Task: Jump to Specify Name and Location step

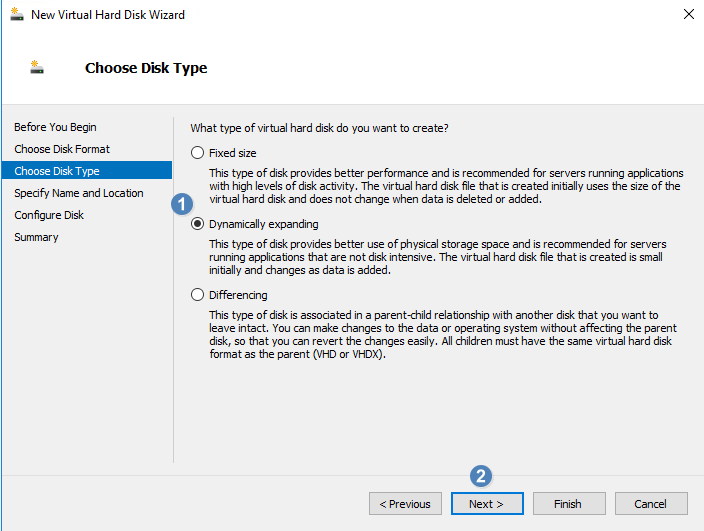Action: point(79,193)
